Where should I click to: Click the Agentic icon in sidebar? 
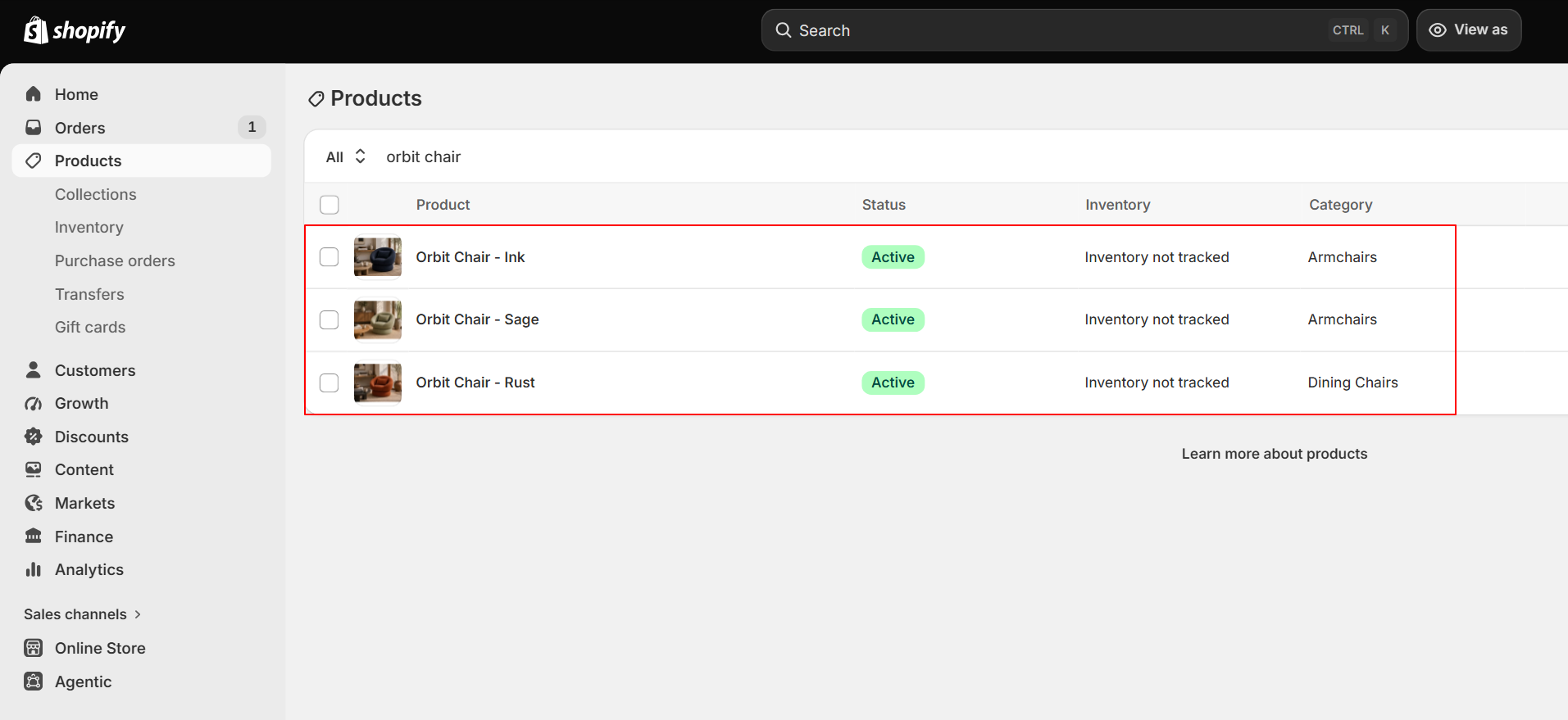34,682
